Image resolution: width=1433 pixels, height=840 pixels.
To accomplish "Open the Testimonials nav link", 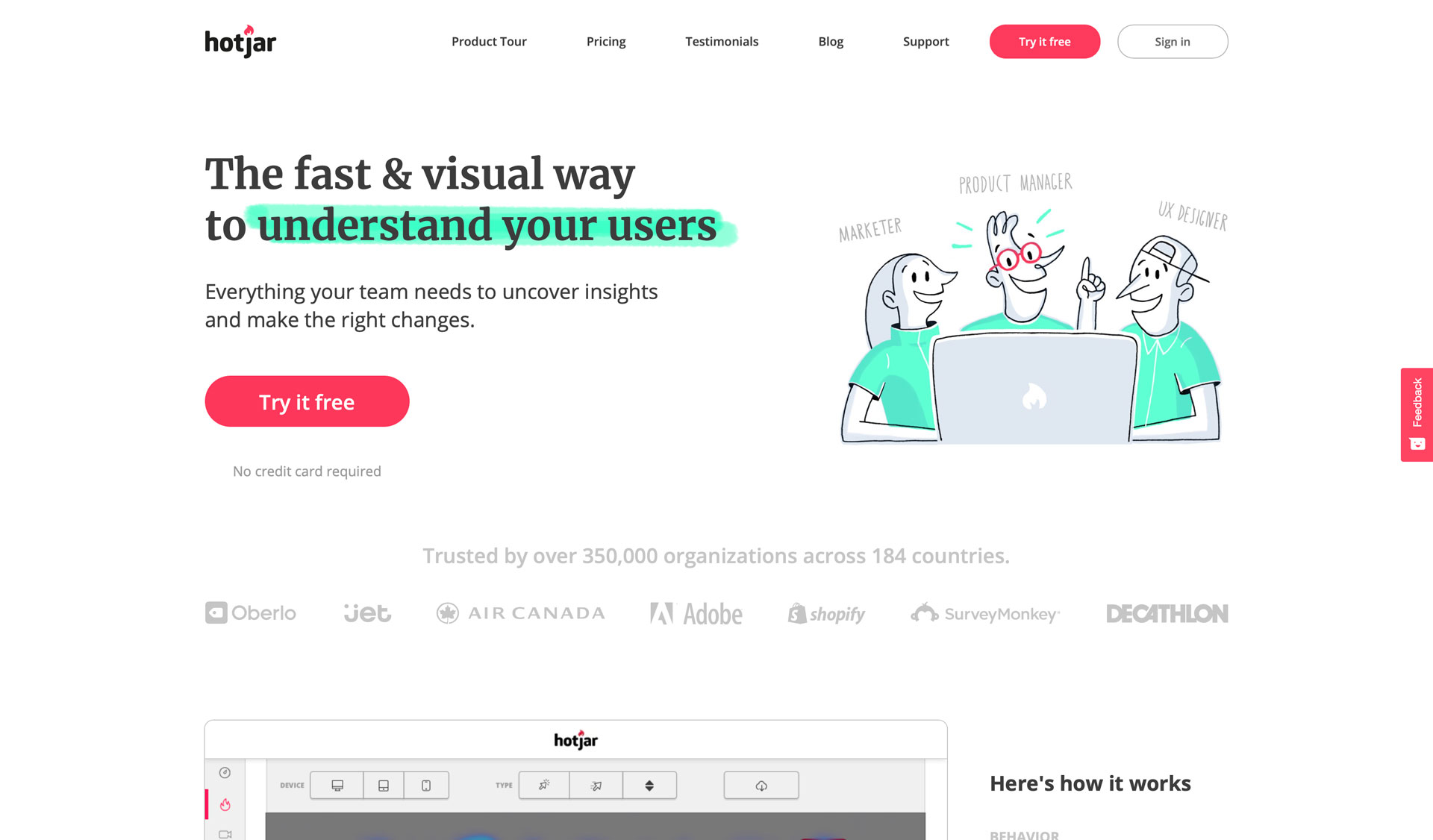I will (x=722, y=42).
